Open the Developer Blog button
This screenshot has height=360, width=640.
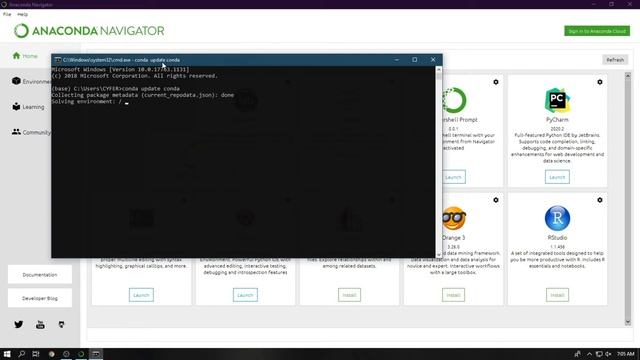coord(40,298)
